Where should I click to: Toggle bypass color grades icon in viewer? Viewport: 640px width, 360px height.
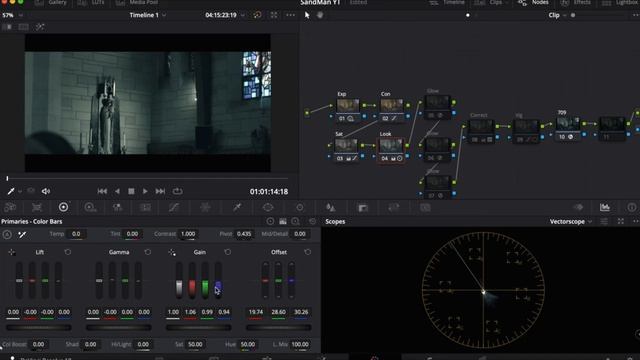pyautogui.click(x=257, y=15)
